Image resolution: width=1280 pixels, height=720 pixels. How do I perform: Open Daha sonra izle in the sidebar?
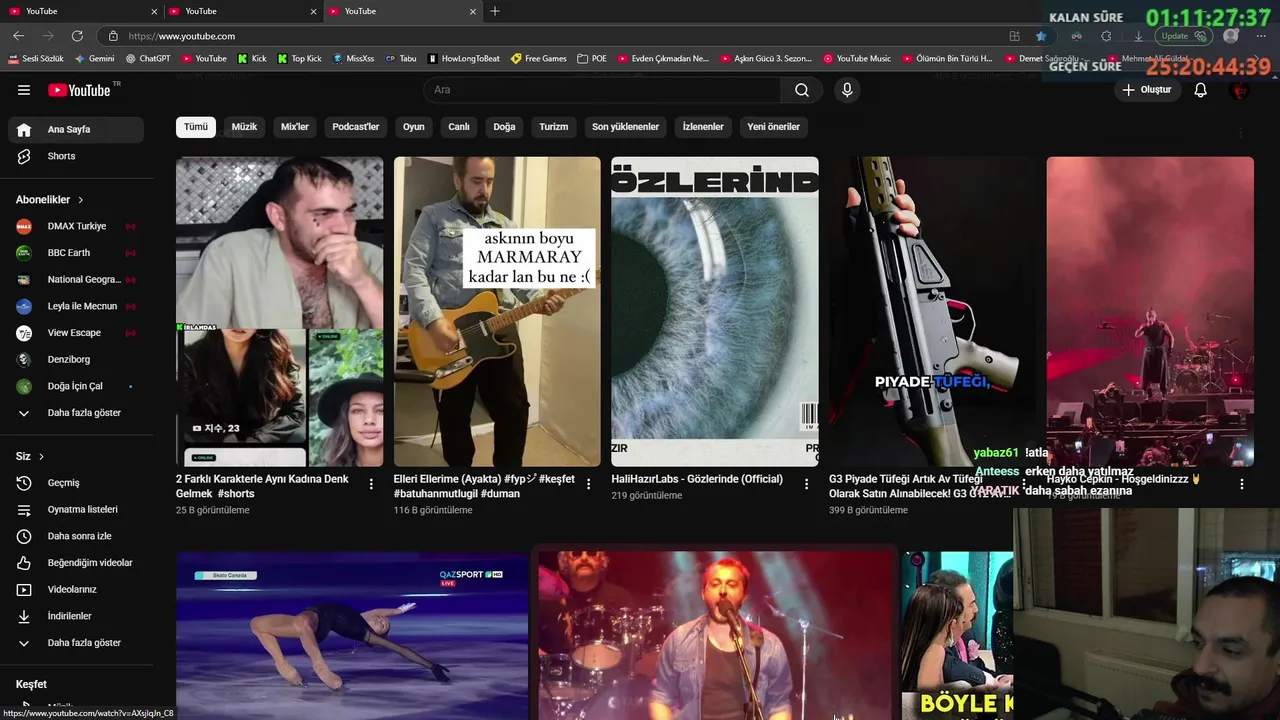coord(76,536)
